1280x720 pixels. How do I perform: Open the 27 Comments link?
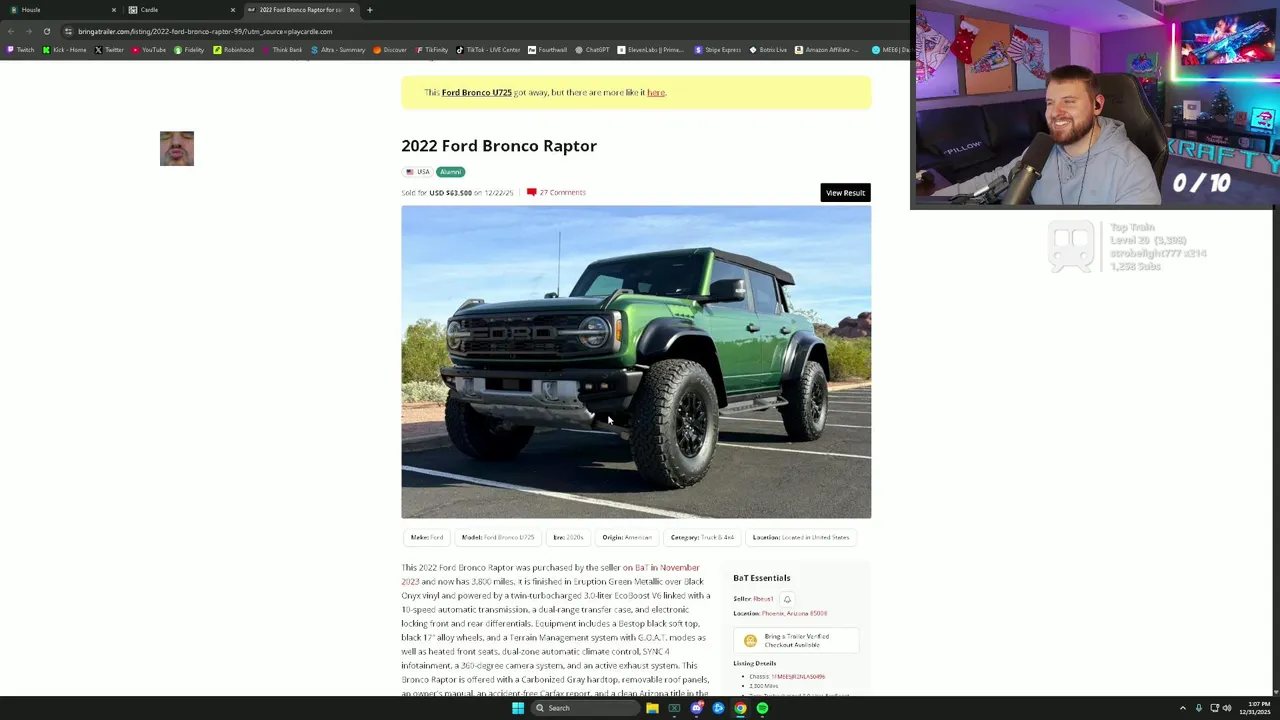pyautogui.click(x=556, y=192)
